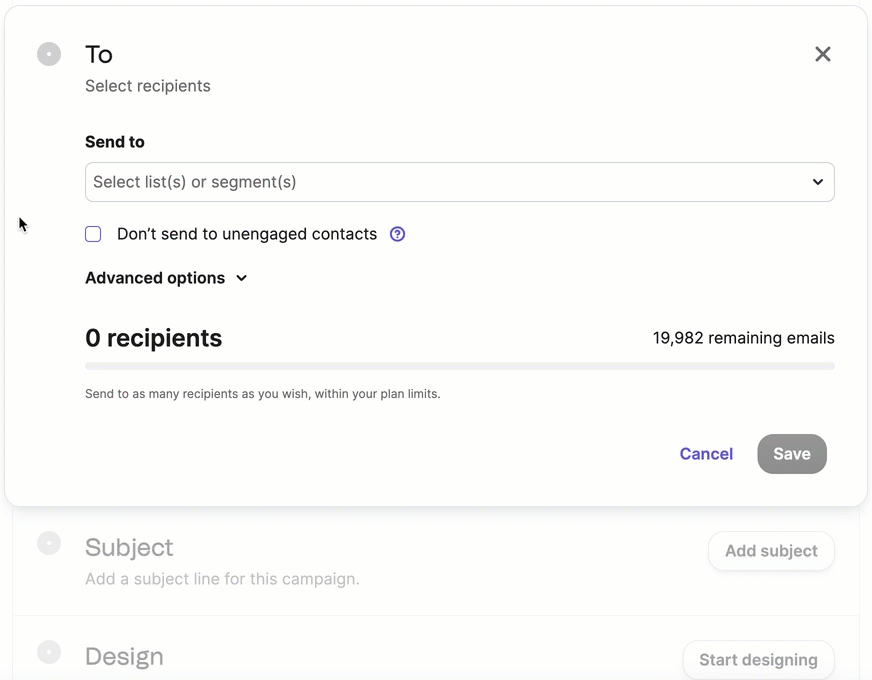Click the 0 recipients count
The height and width of the screenshot is (680, 872).
point(153,338)
